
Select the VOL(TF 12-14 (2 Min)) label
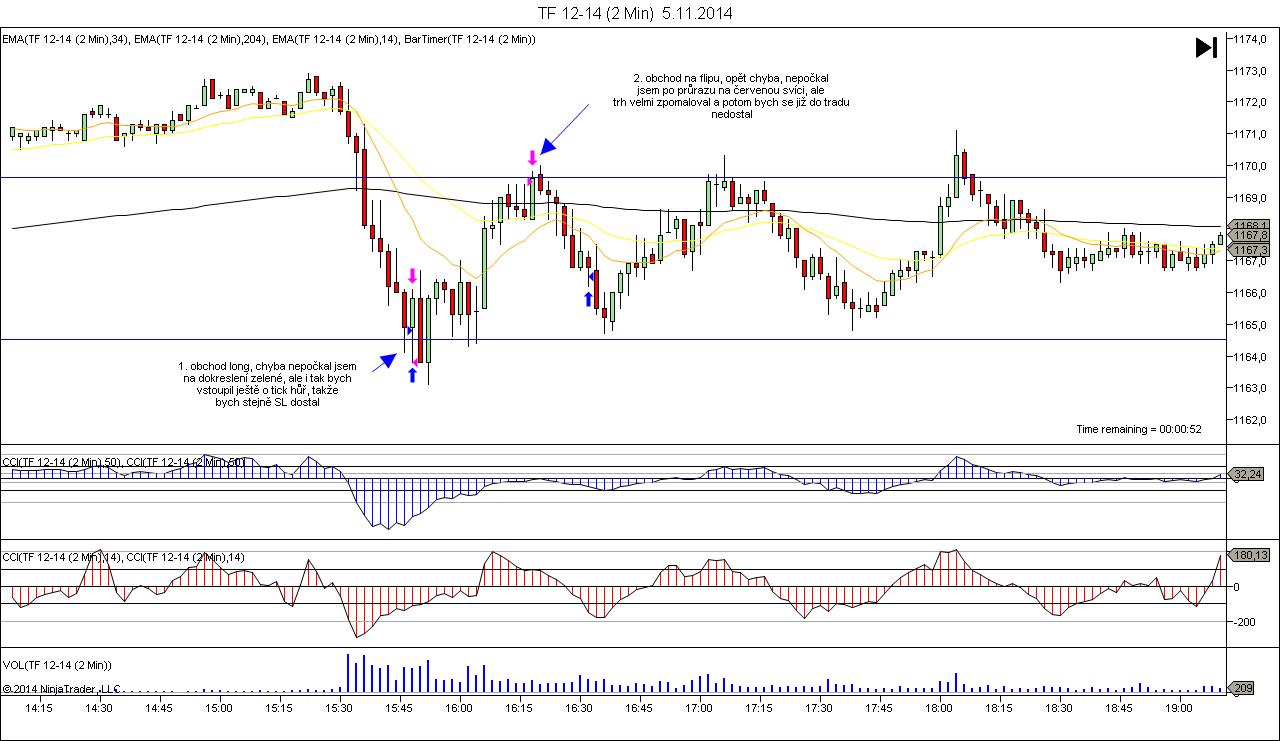(x=57, y=664)
